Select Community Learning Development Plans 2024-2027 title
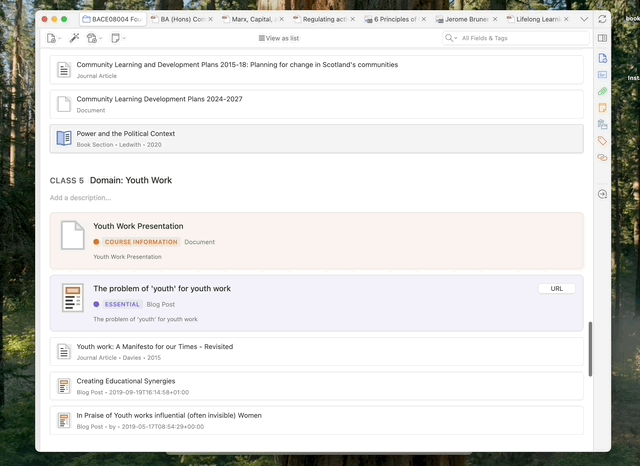The image size is (640, 466). point(160,99)
